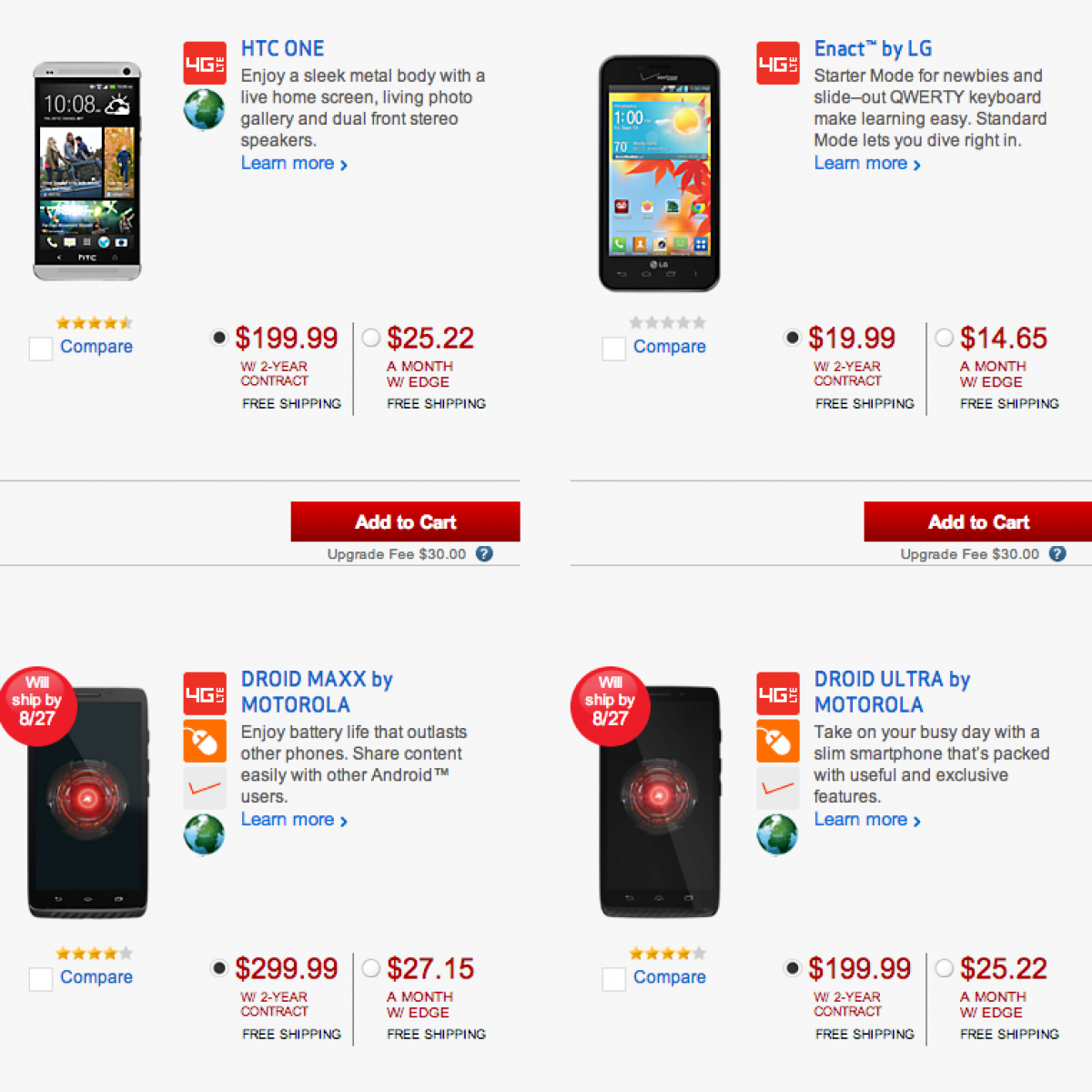Open Learn more for HTC ONE
Image resolution: width=1092 pixels, height=1092 pixels.
coord(293,164)
